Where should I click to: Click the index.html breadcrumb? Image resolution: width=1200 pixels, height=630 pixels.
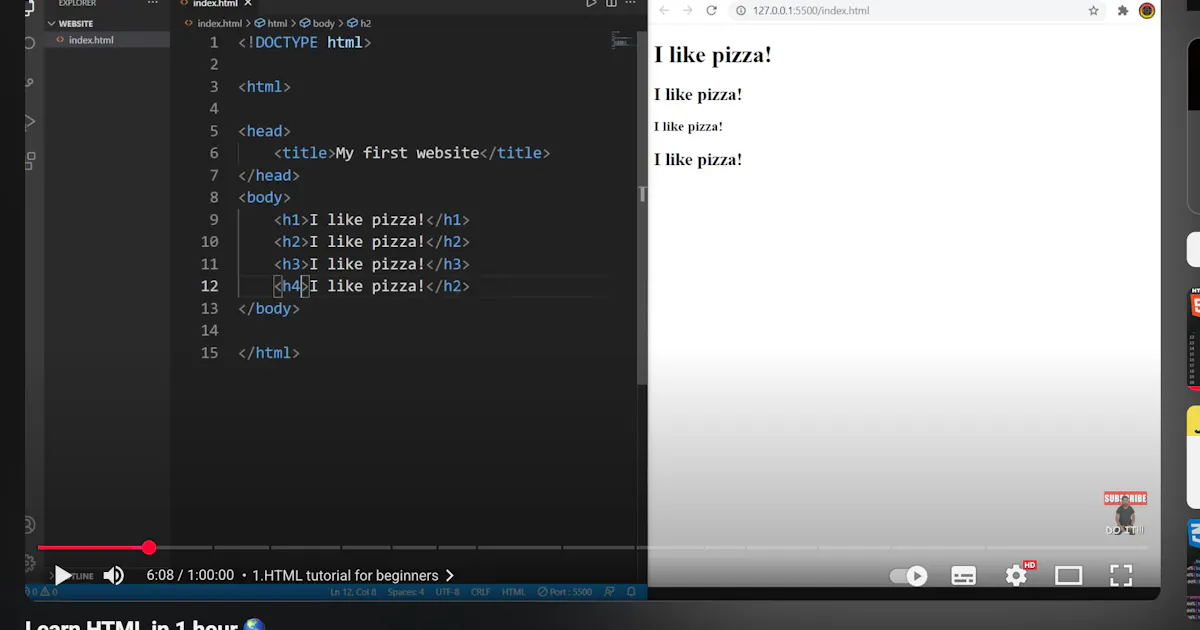219,23
